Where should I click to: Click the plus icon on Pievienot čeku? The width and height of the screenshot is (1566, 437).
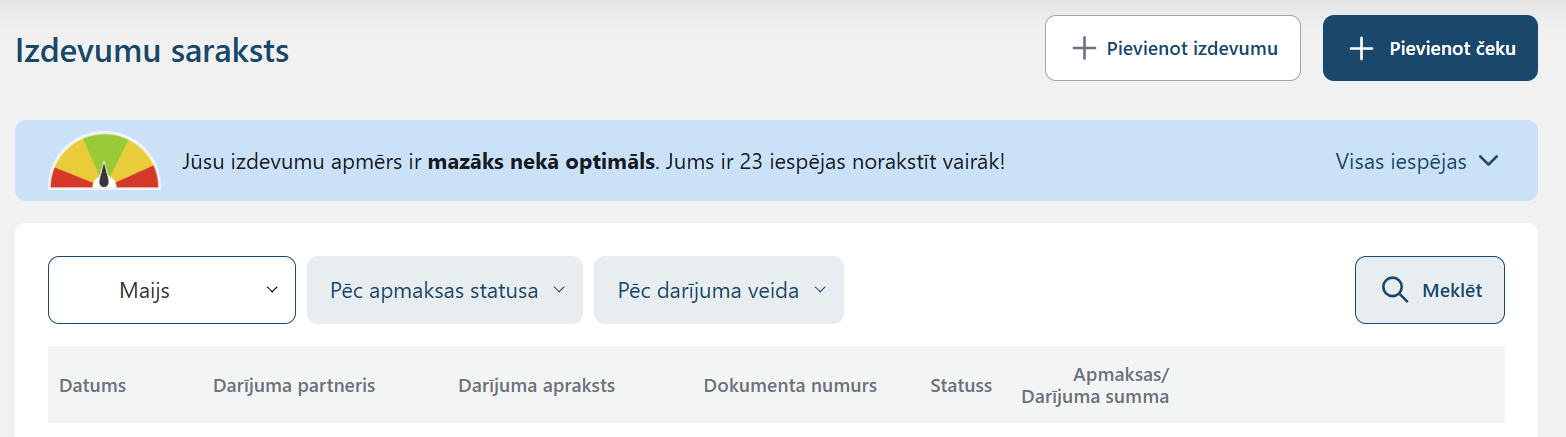click(x=1361, y=48)
